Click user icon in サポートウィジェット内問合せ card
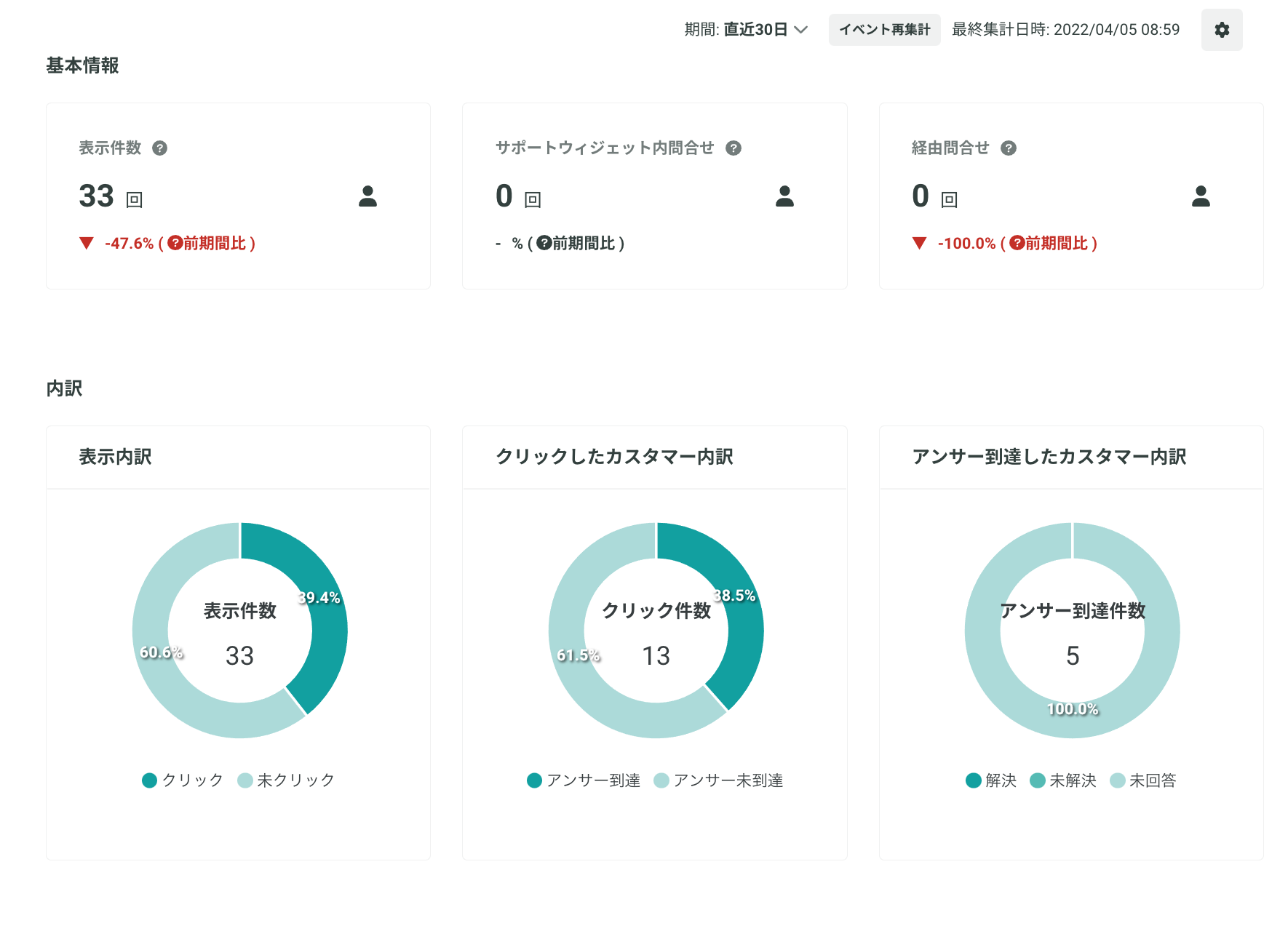Screen dimensions: 1288x931 [x=784, y=196]
